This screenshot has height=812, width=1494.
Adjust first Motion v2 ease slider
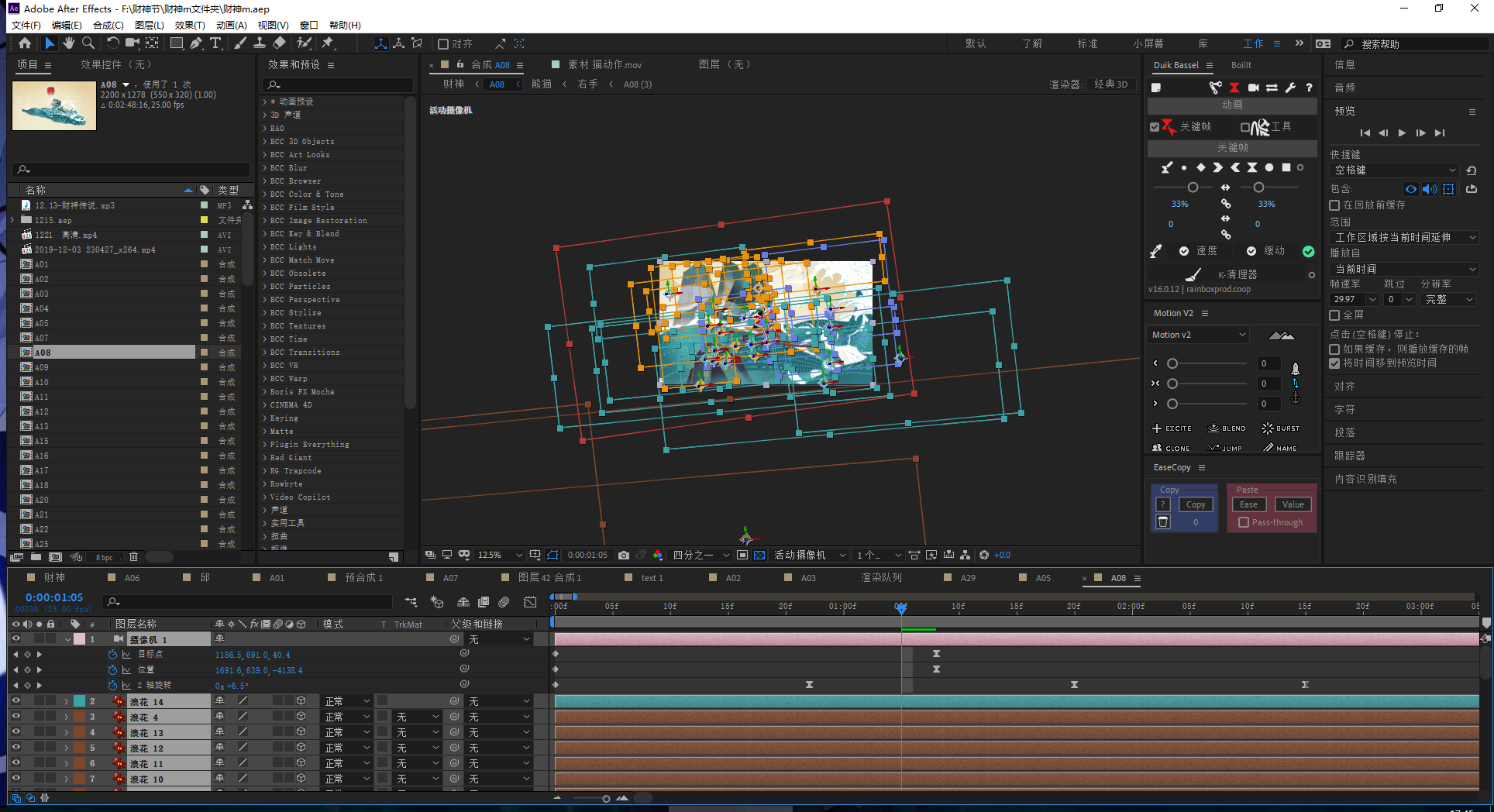[x=1172, y=363]
